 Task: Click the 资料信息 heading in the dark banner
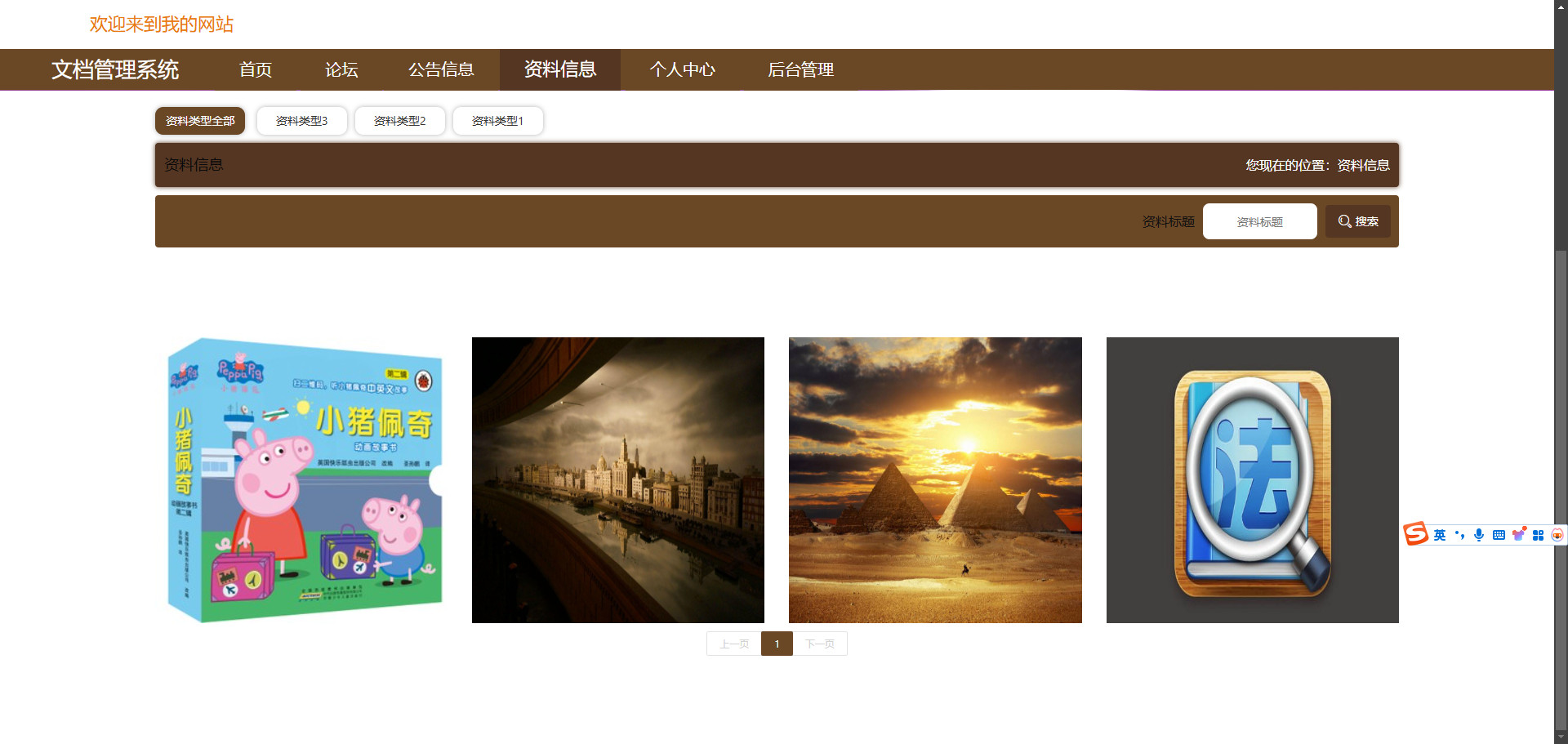[194, 165]
